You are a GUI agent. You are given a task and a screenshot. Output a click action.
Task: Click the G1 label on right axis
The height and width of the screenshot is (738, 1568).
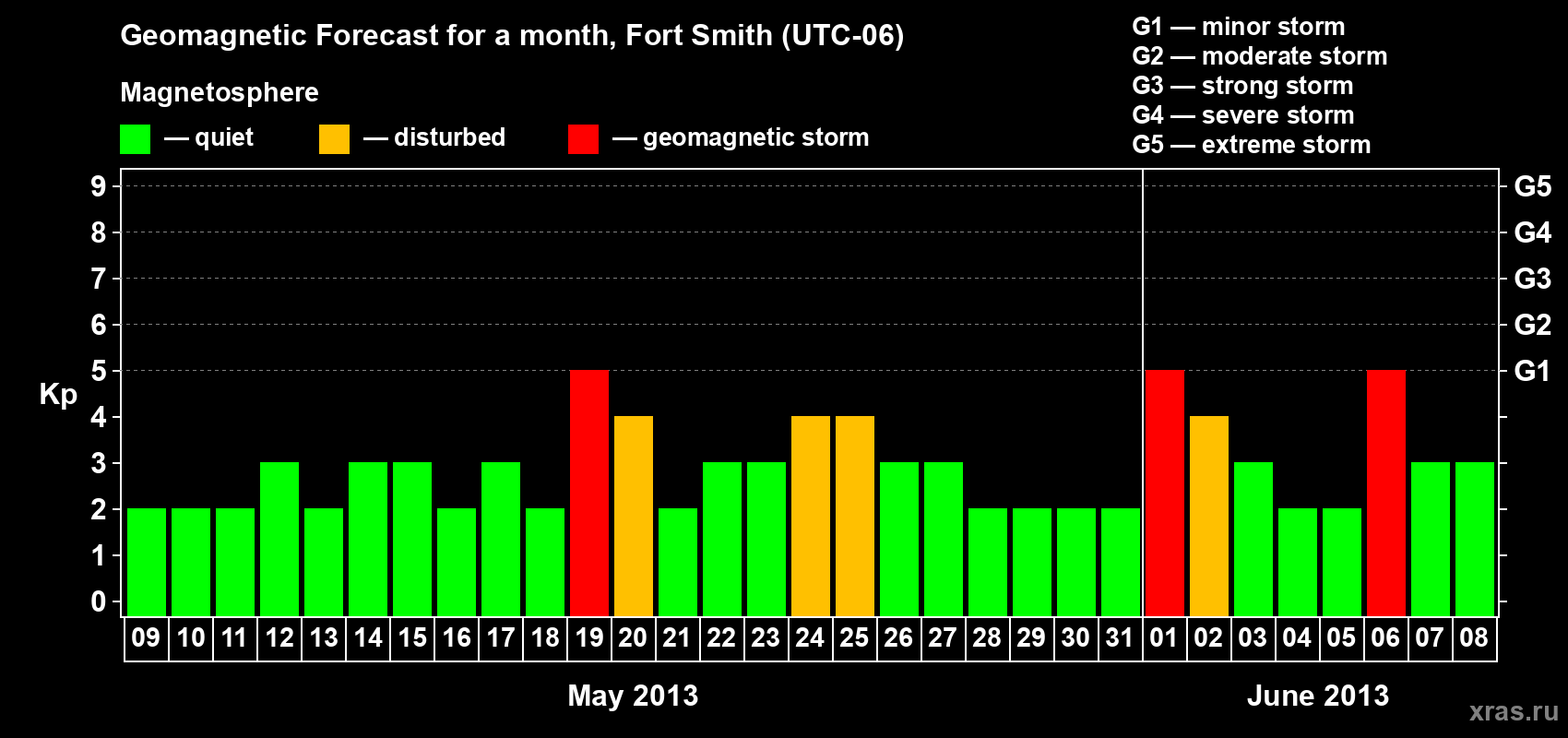coord(1533,371)
